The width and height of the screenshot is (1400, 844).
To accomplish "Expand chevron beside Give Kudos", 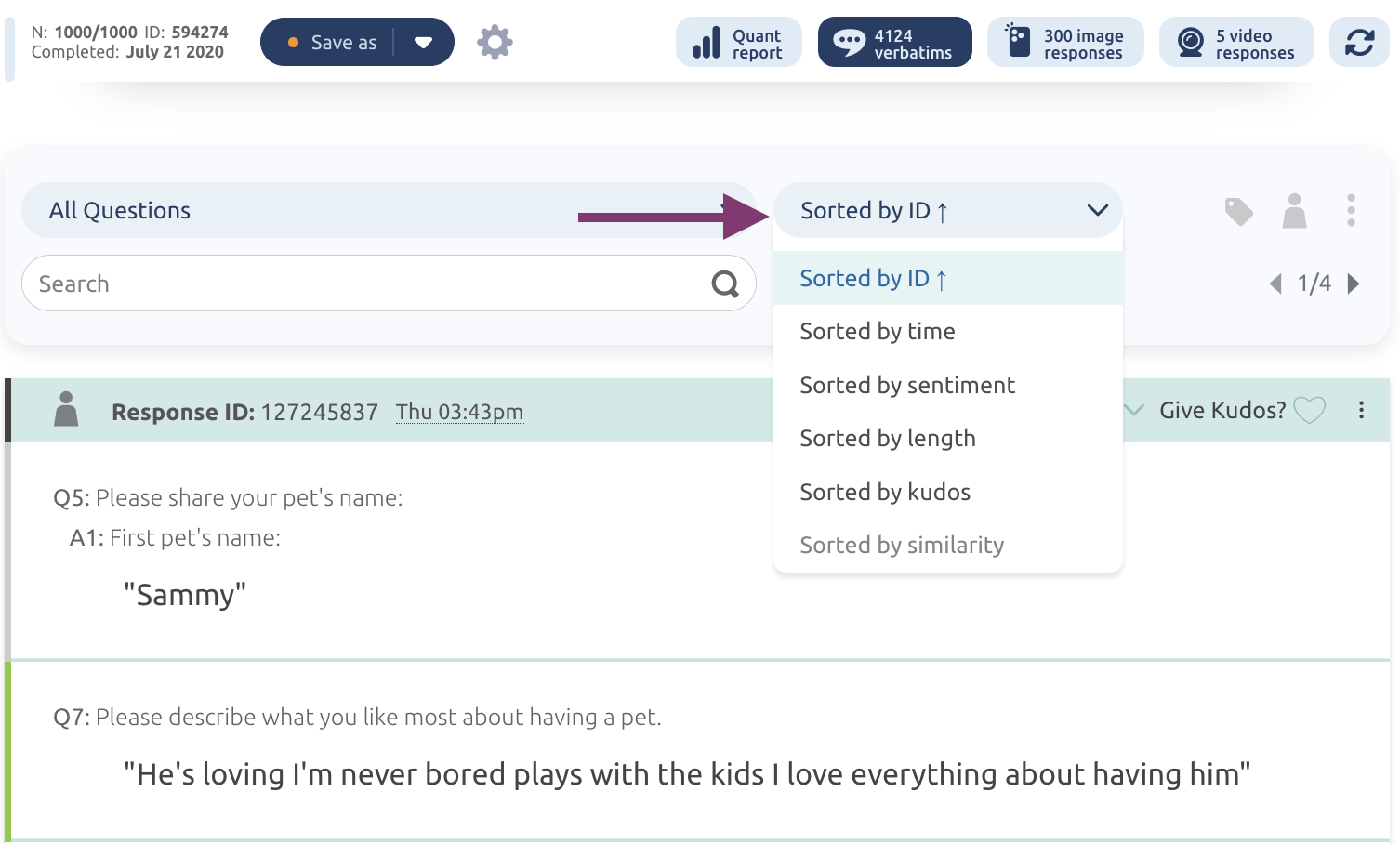I will pos(1133,410).
